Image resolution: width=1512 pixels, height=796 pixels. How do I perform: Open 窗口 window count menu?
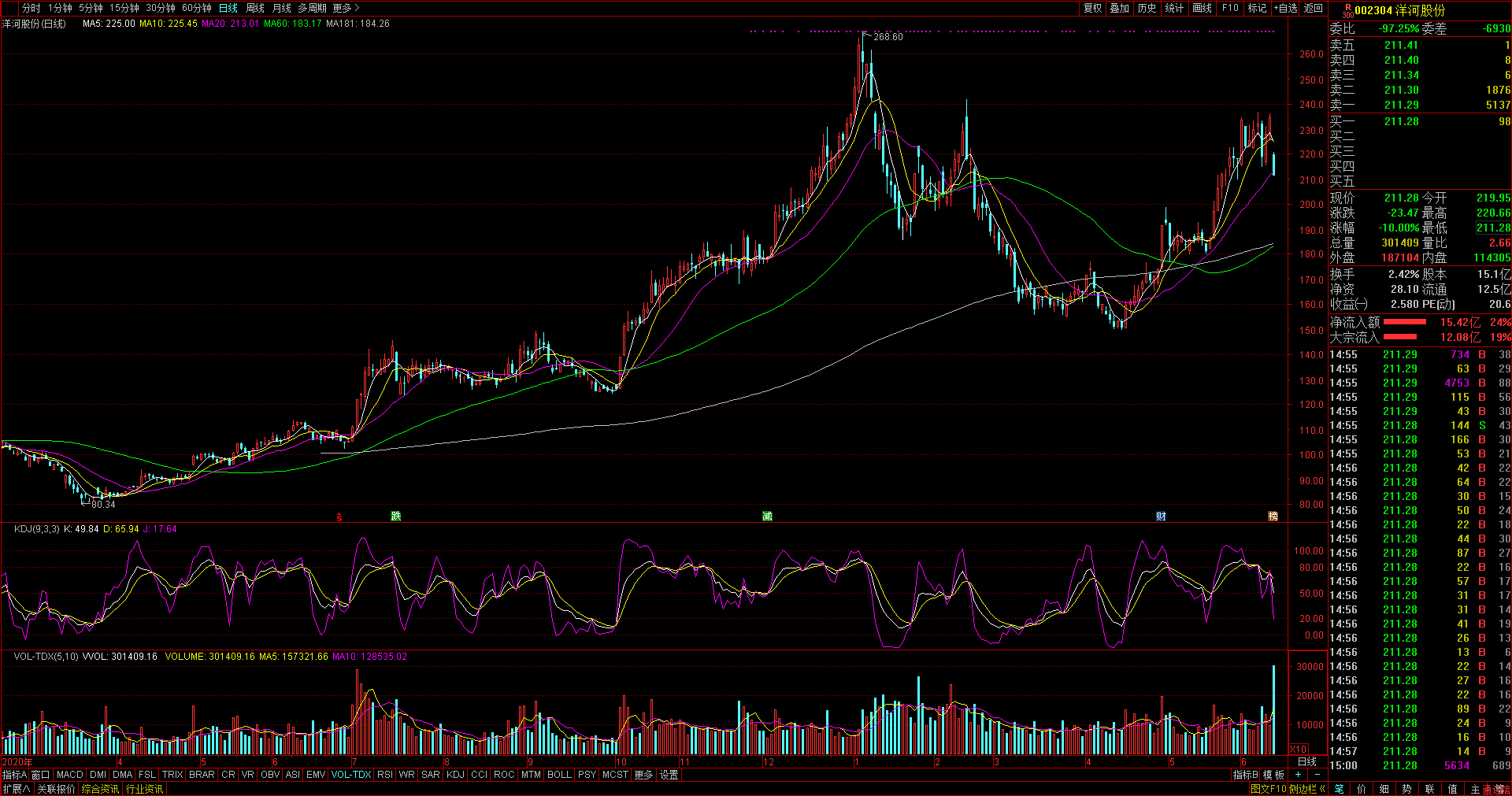pos(40,775)
